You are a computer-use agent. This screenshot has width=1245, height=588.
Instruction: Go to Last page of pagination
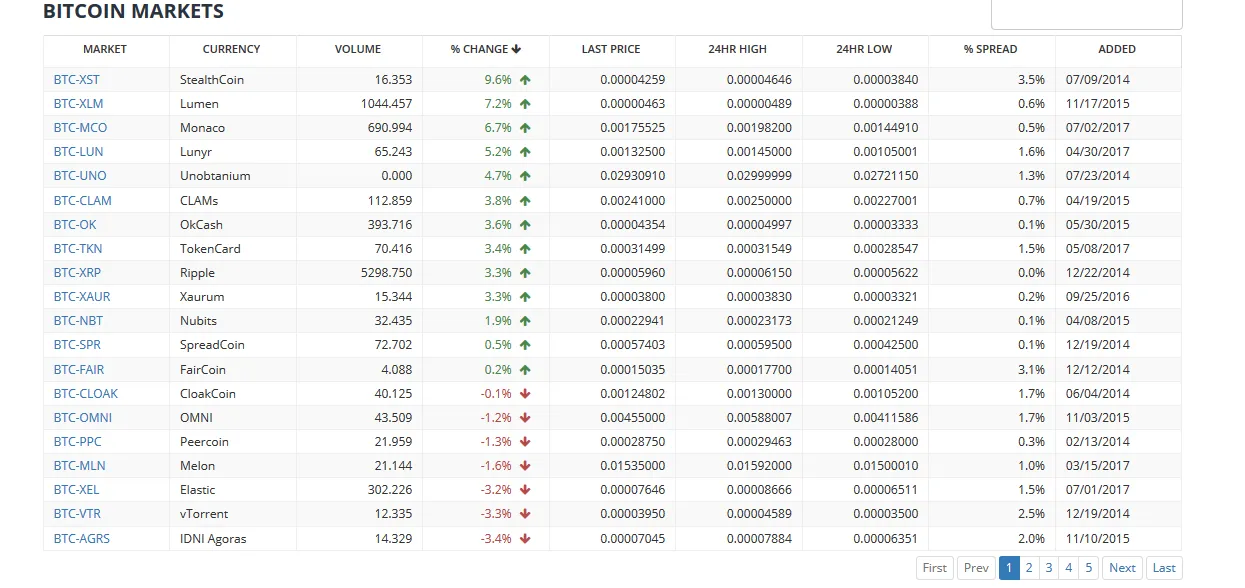(1164, 568)
